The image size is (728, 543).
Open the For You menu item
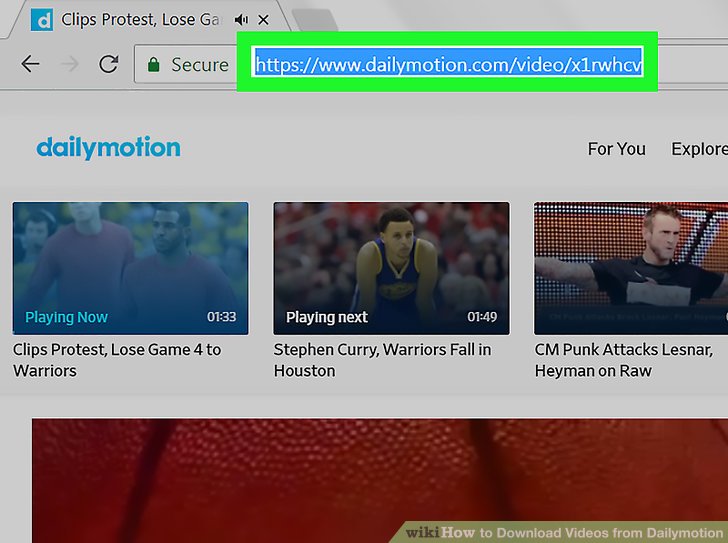(x=617, y=149)
